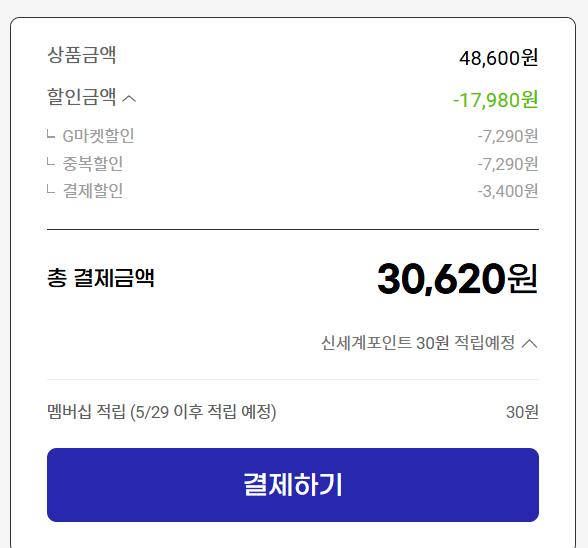
Task: Click the 중복할인 discount row
Action: (293, 164)
